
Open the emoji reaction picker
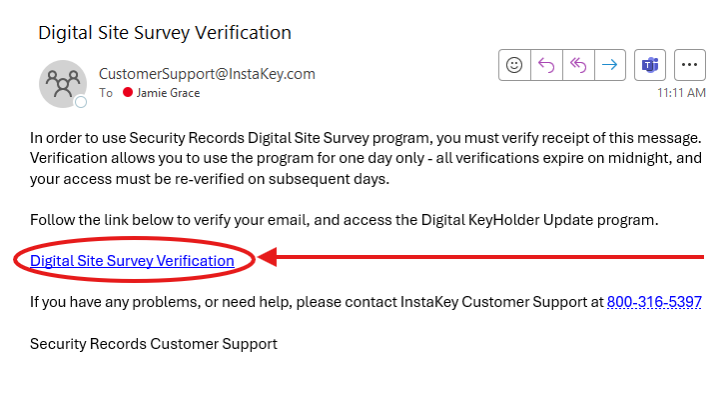[514, 65]
